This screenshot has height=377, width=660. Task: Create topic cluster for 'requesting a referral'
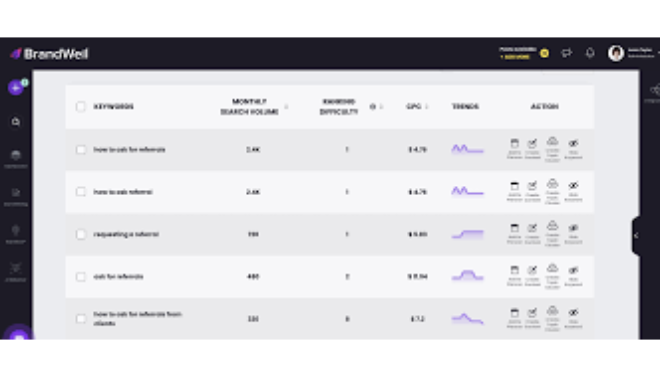coord(552,234)
